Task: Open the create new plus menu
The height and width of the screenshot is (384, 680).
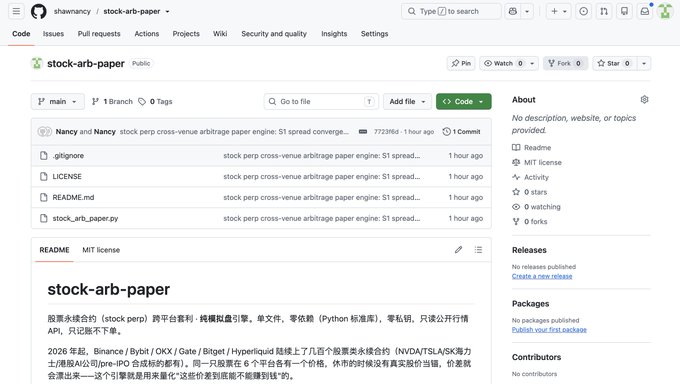Action: pos(559,11)
